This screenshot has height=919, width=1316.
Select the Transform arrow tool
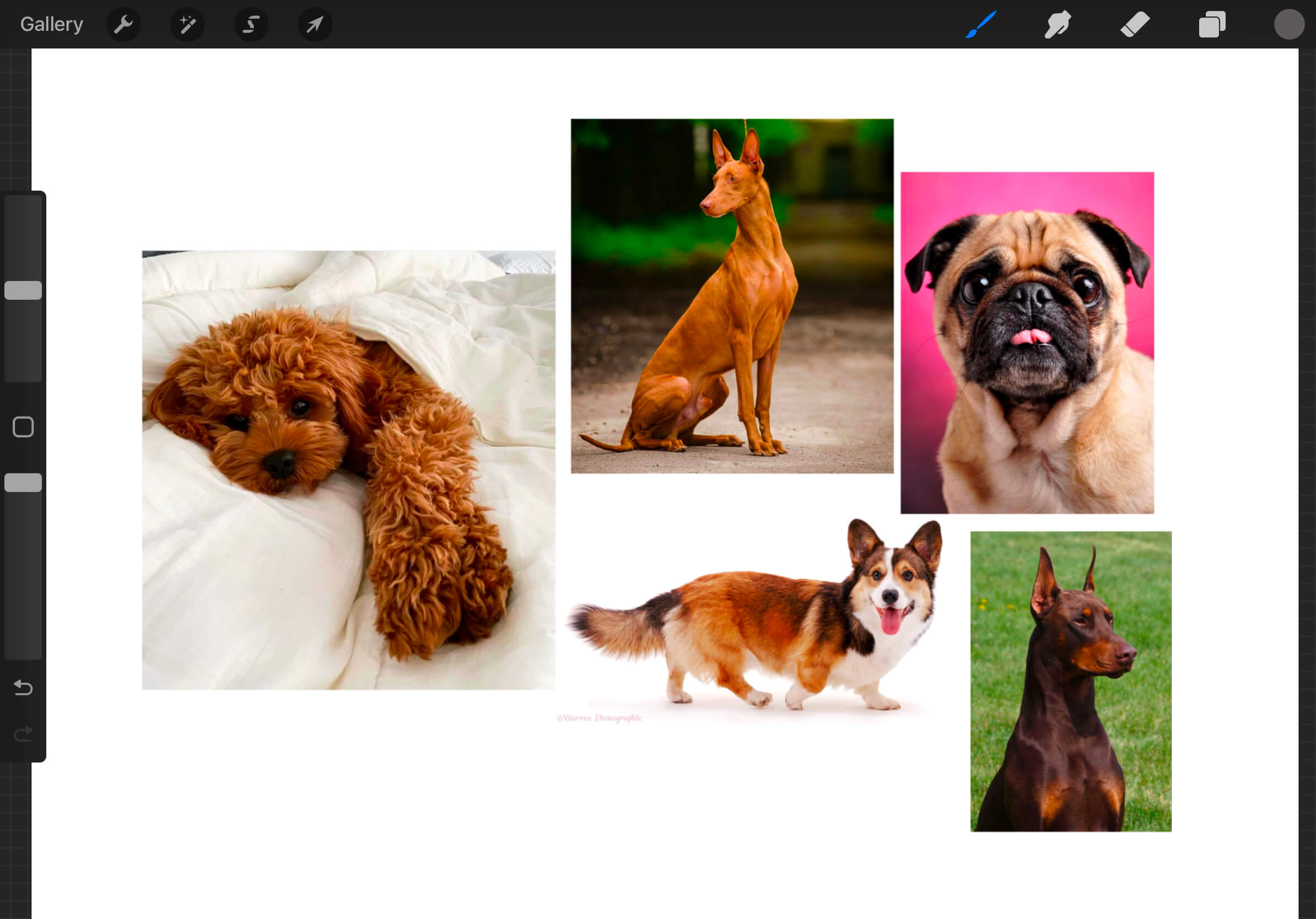314,24
